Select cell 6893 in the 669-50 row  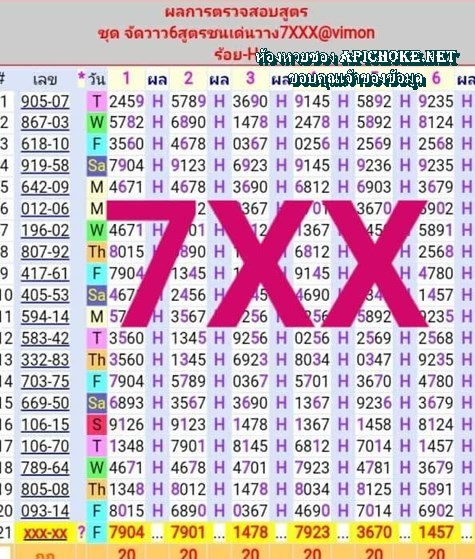126,403
